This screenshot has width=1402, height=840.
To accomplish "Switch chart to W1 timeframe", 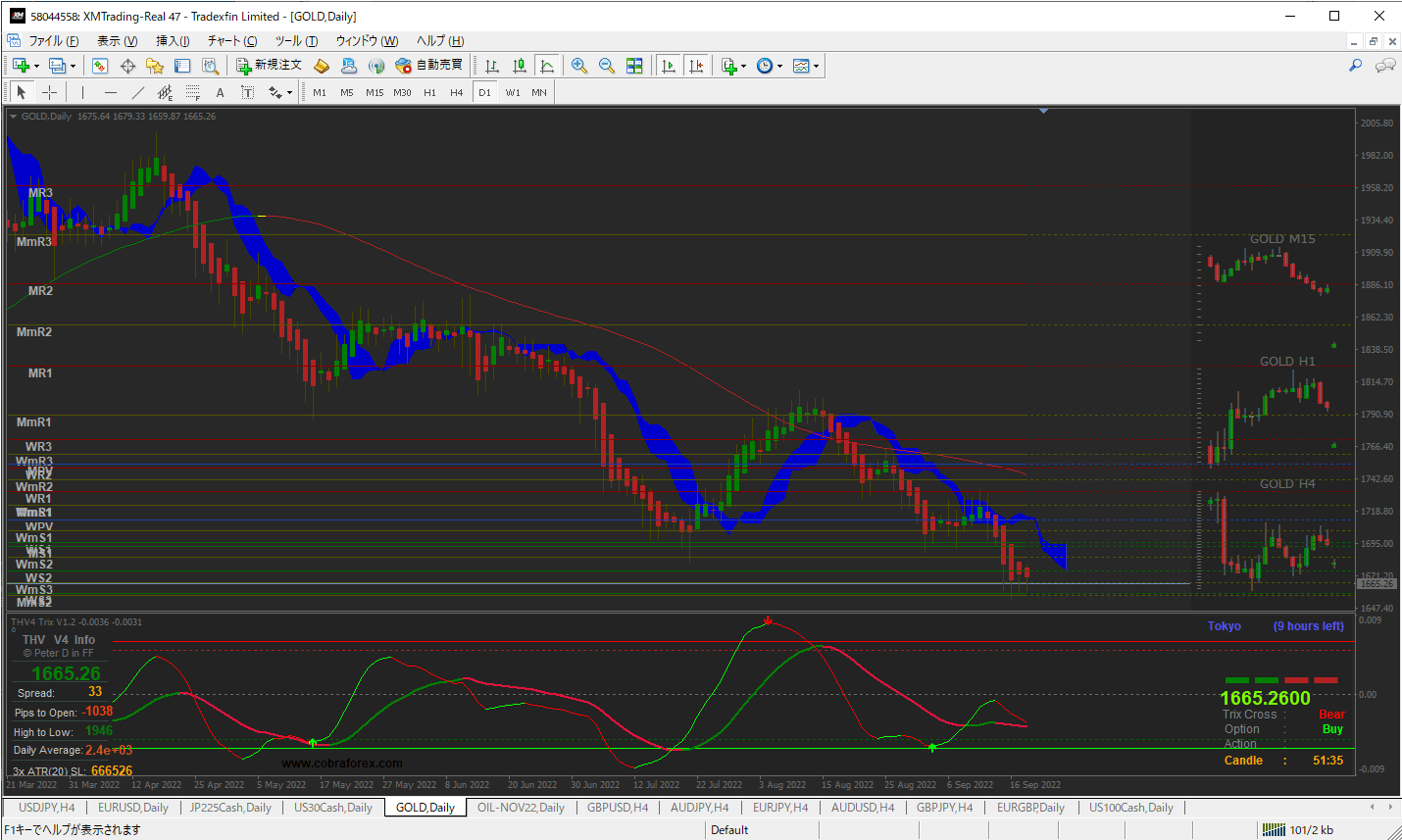I will [513, 92].
